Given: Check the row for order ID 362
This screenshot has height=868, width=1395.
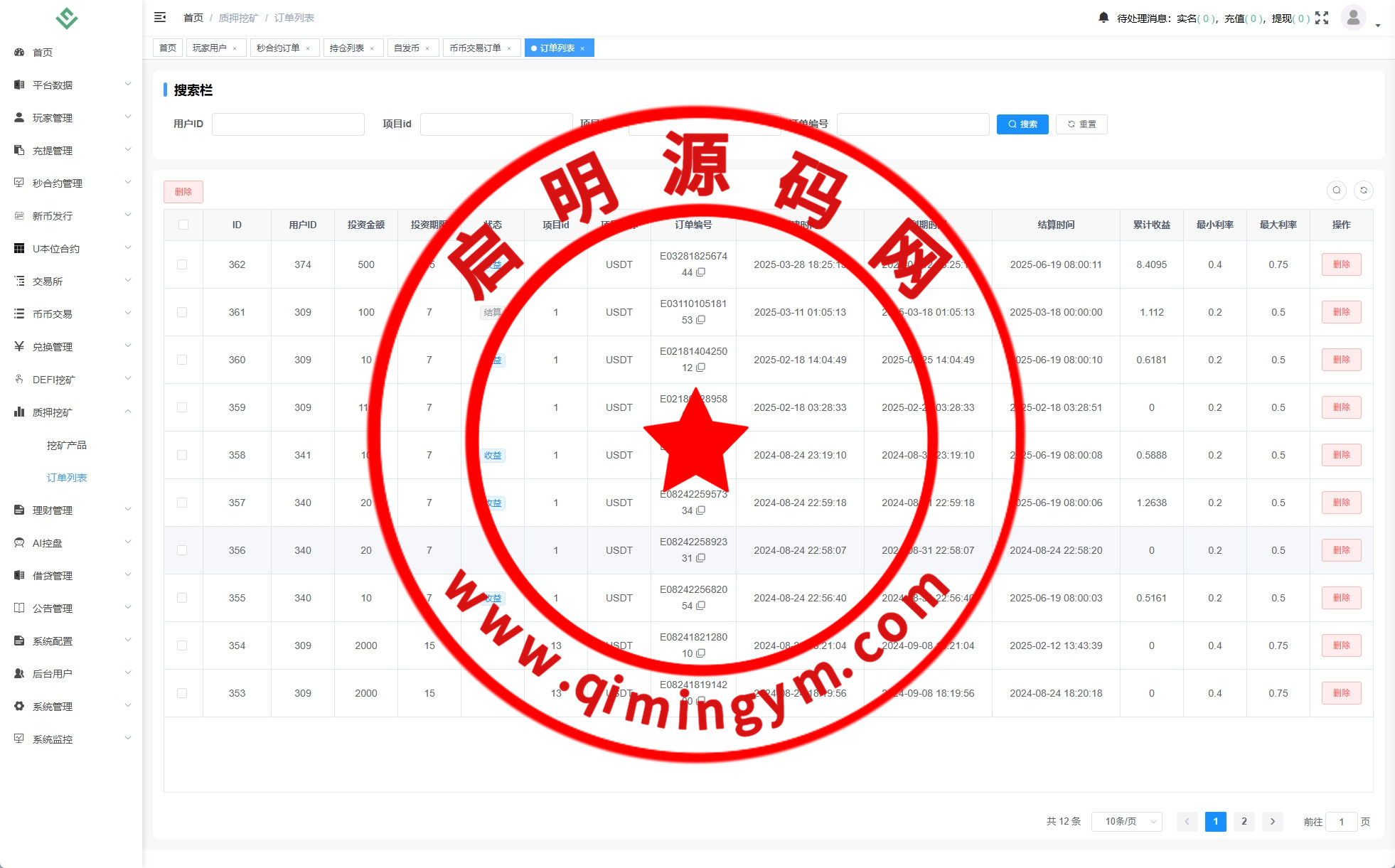Looking at the screenshot, I should click(182, 264).
